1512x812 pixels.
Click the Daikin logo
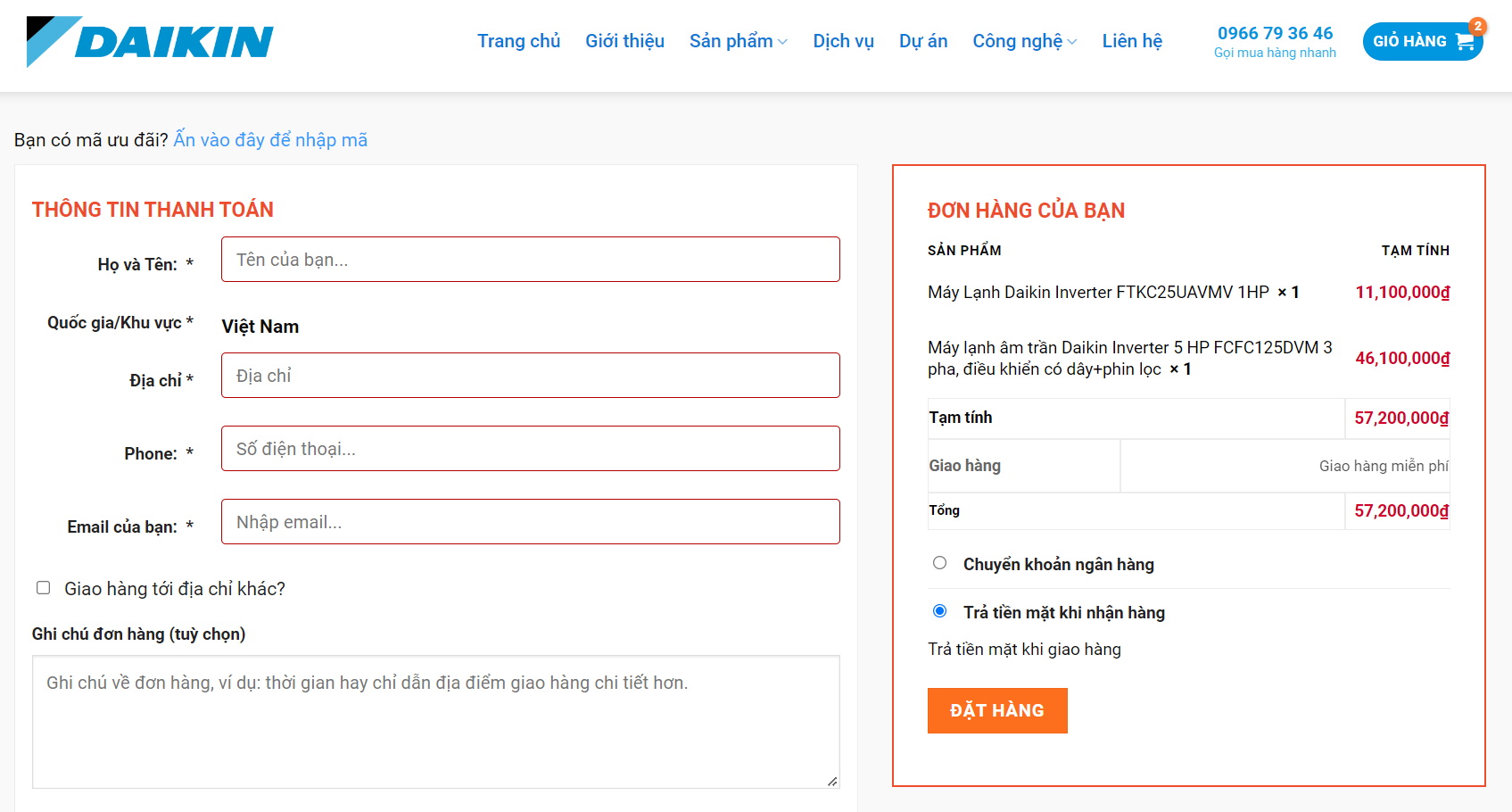tap(150, 41)
